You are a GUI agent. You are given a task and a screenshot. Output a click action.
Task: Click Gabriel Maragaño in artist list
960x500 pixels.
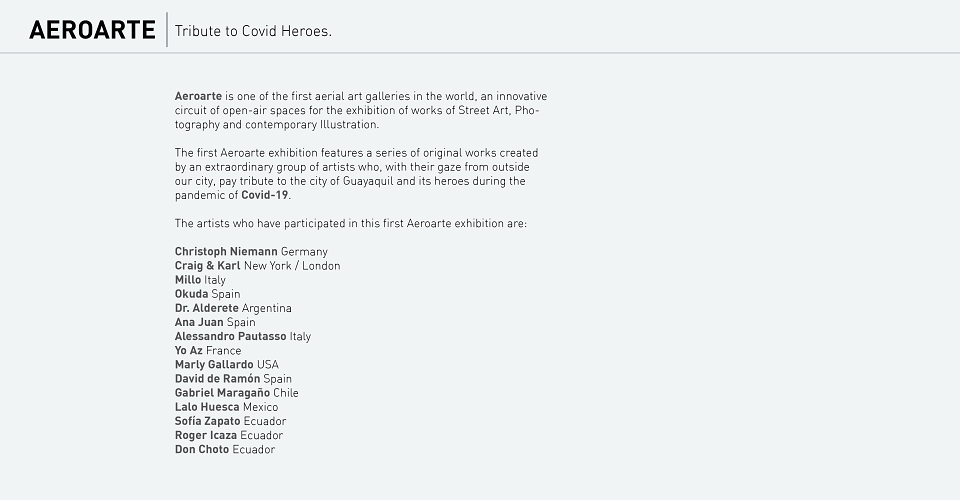pos(222,392)
